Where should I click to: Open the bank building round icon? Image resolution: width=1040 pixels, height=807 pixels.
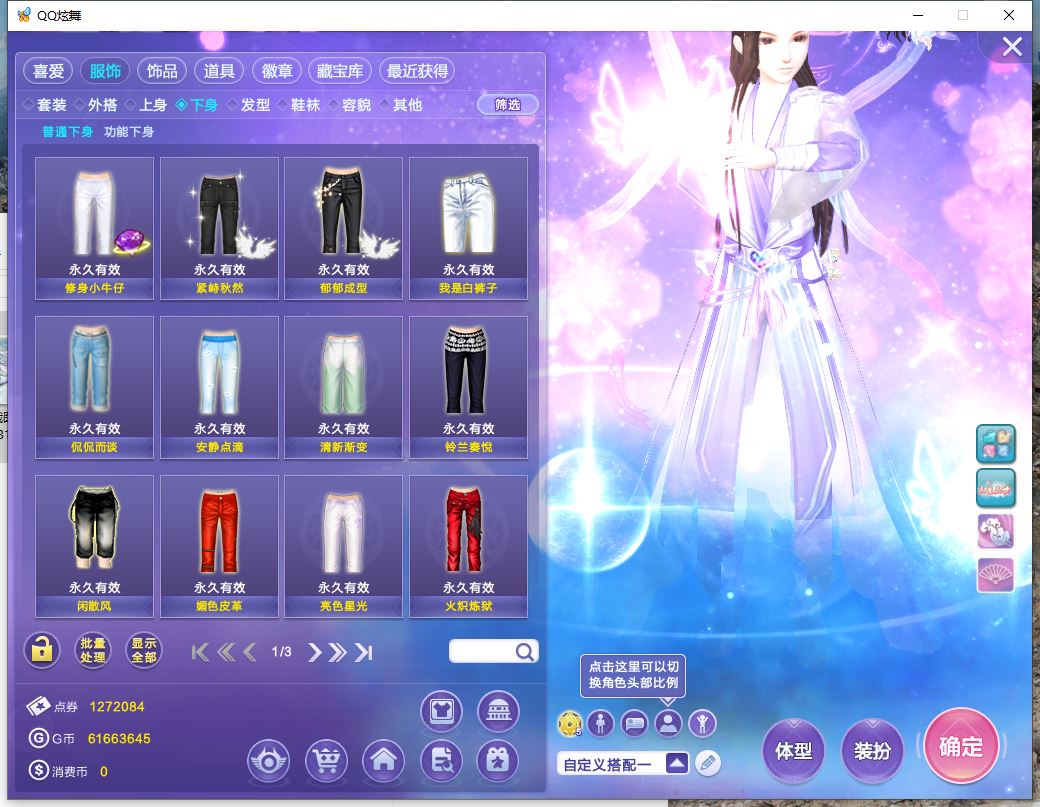click(498, 711)
